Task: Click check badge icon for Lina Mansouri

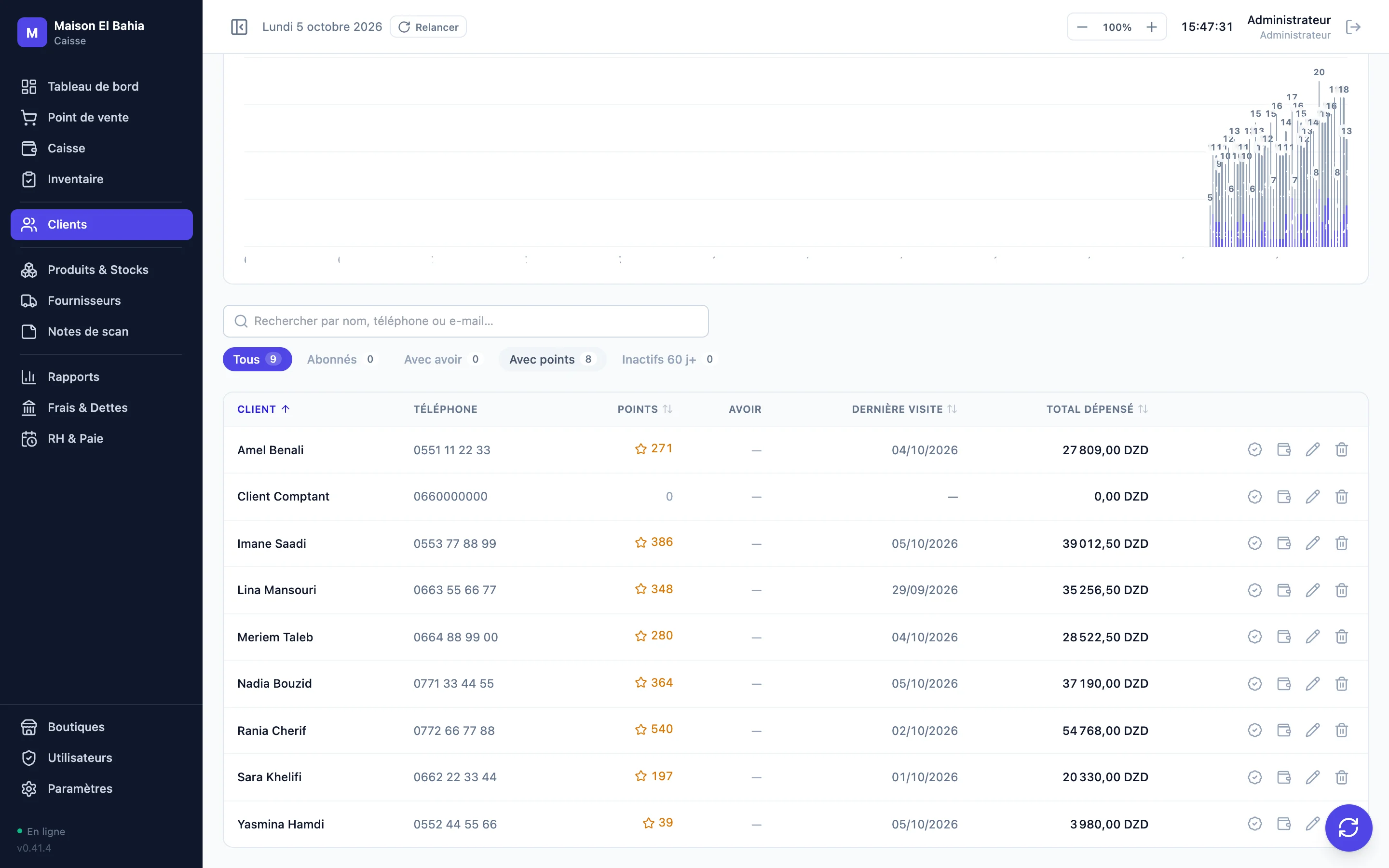Action: (x=1255, y=590)
